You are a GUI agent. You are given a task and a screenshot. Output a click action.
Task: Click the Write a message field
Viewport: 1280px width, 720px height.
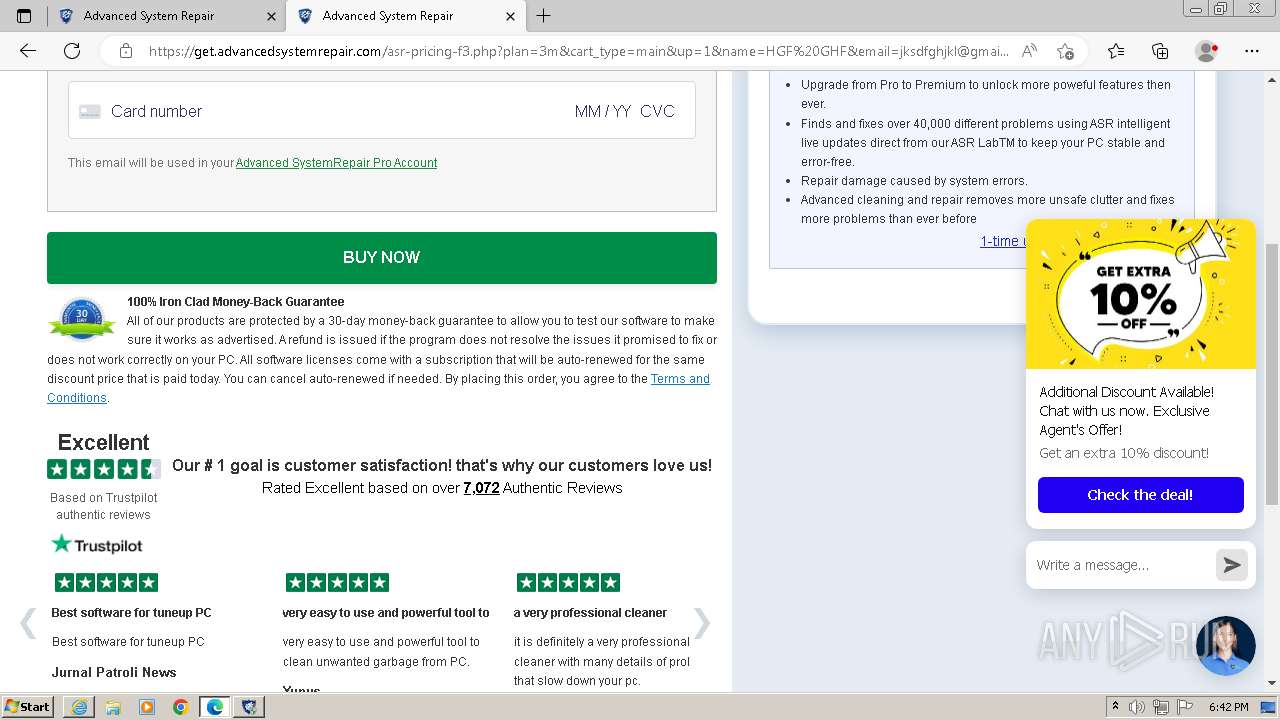(x=1120, y=565)
